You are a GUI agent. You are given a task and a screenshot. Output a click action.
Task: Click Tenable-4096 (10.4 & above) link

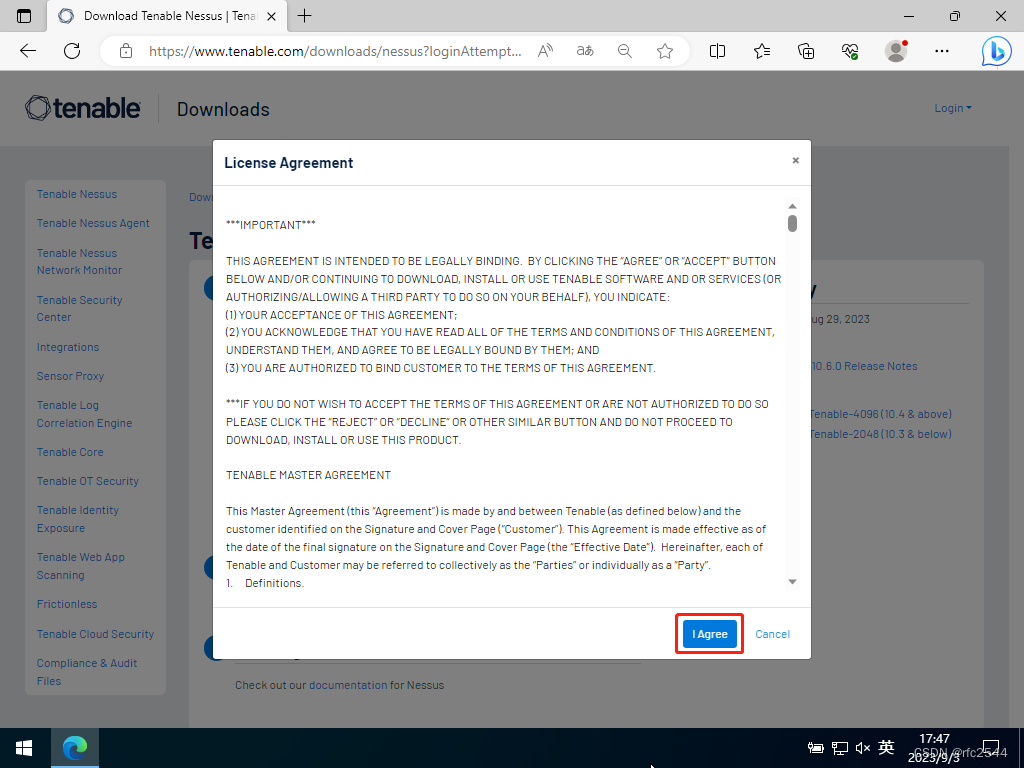pos(881,414)
